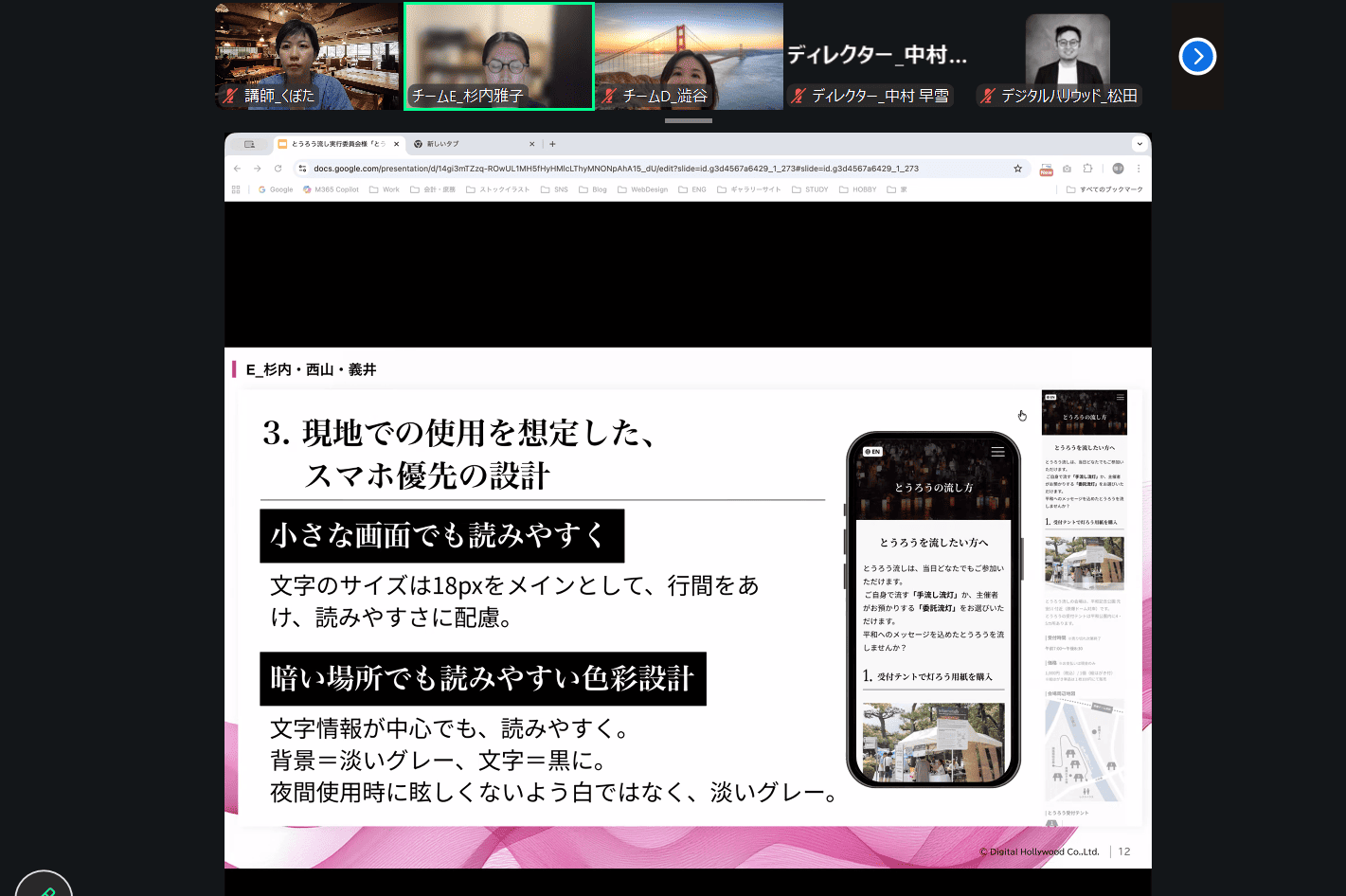1346x896 pixels.
Task: Select the Google Lens camera icon
Action: pyautogui.click(x=1067, y=168)
